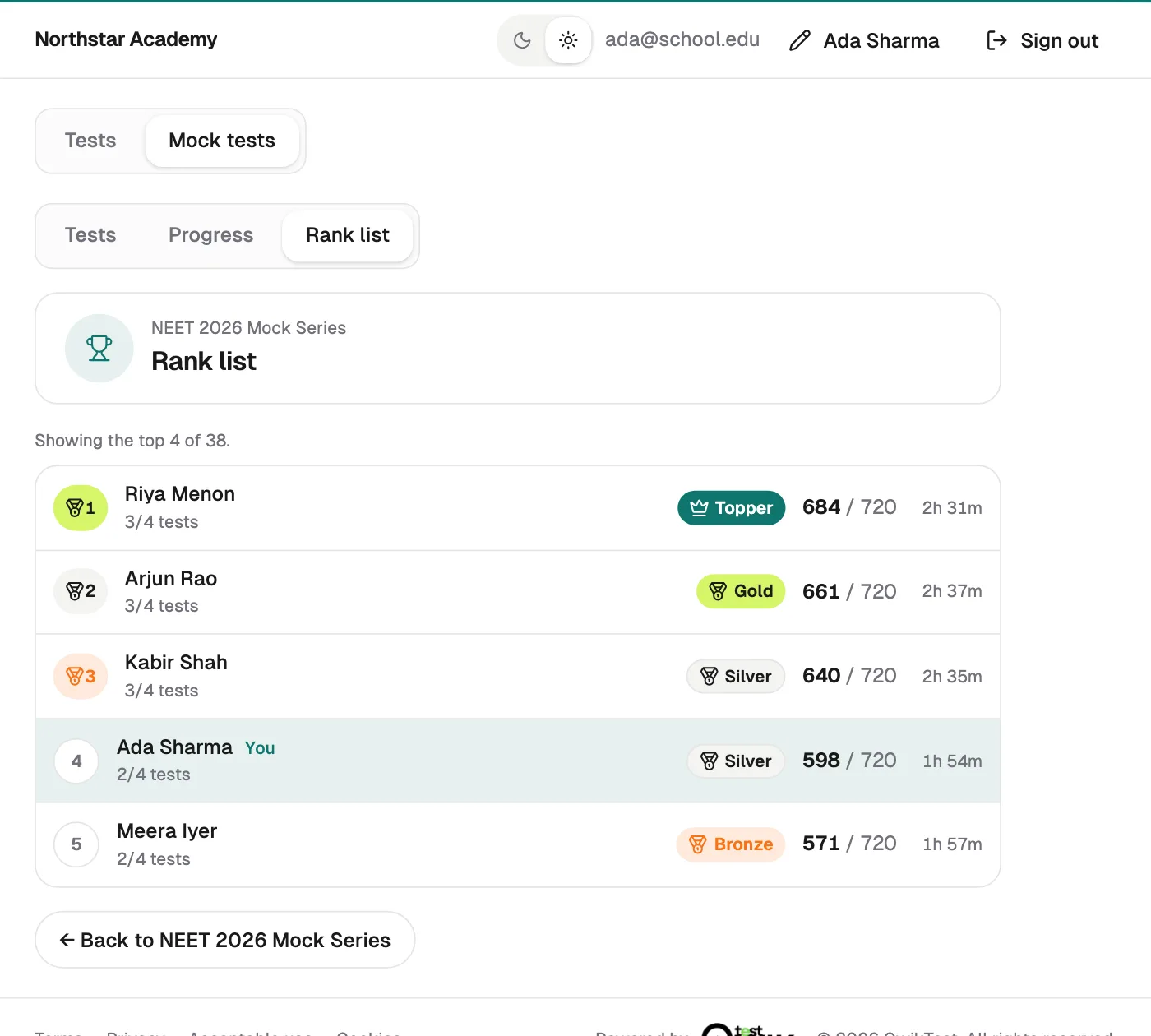Click the Northstar Academy logo text
The width and height of the screenshot is (1151, 1036).
pos(126,39)
